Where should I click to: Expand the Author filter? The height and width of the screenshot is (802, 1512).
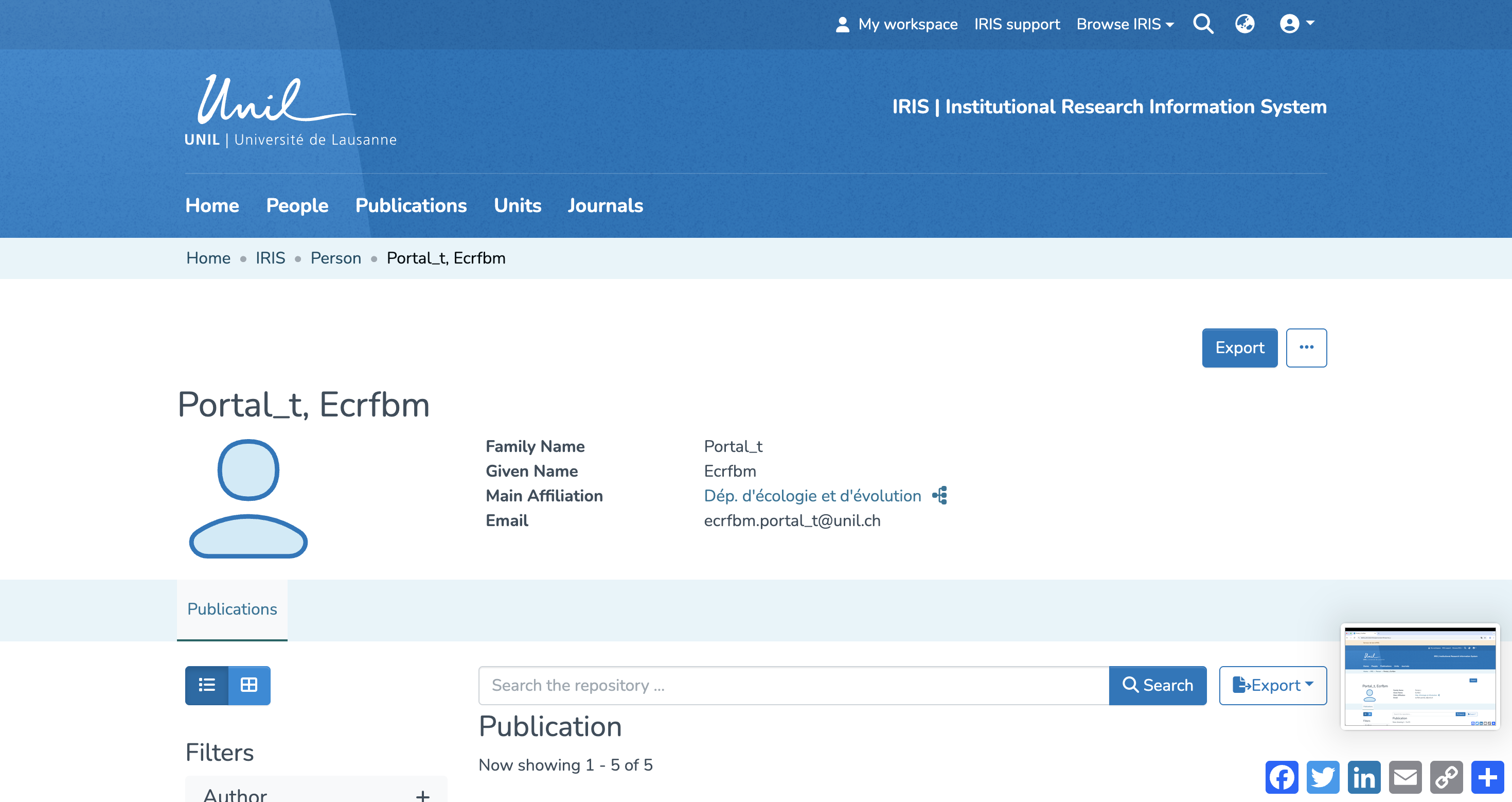422,795
